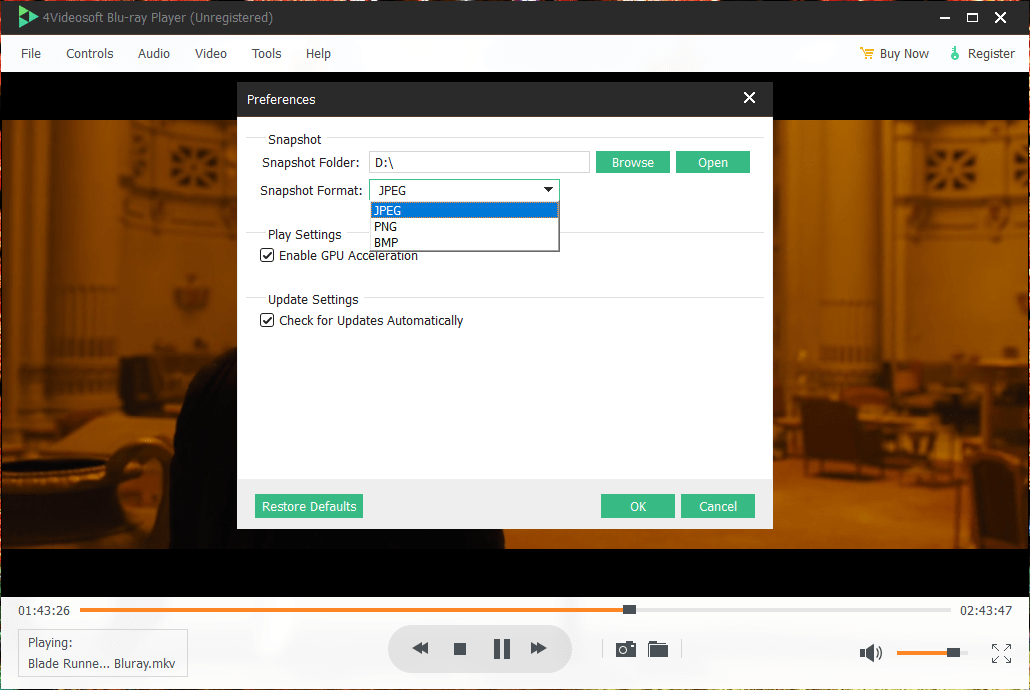Click the volume slider handle
Screen dimensions: 1030x690
(953, 653)
